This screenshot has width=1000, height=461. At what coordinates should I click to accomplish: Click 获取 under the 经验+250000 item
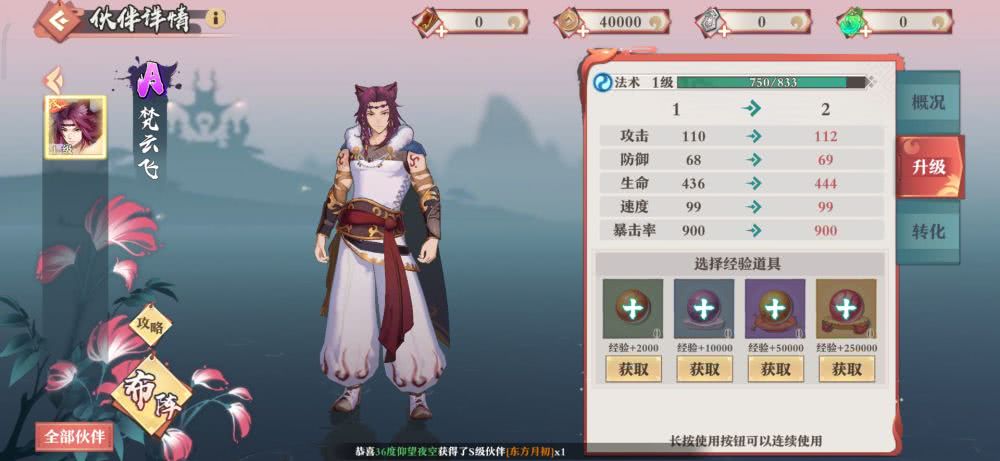[847, 369]
